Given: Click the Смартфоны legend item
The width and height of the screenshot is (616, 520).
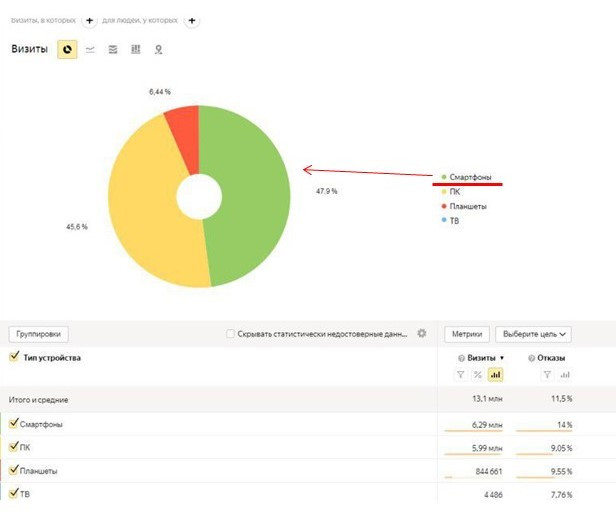Looking at the screenshot, I should (x=467, y=177).
